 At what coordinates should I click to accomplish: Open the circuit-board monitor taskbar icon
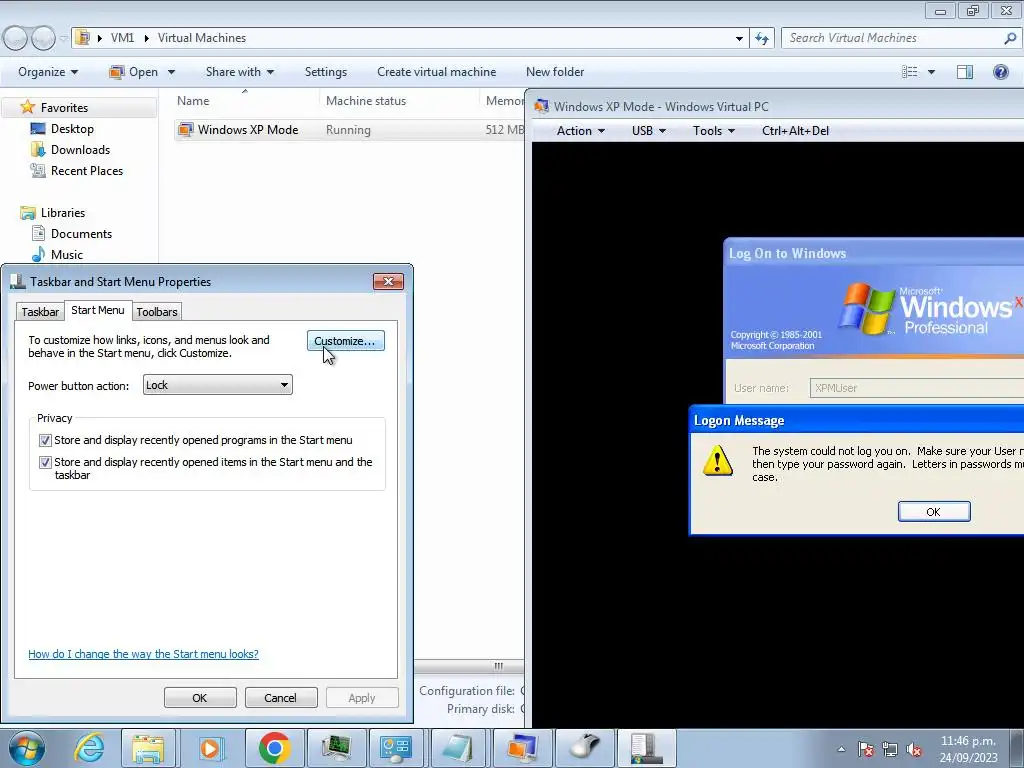click(x=335, y=748)
